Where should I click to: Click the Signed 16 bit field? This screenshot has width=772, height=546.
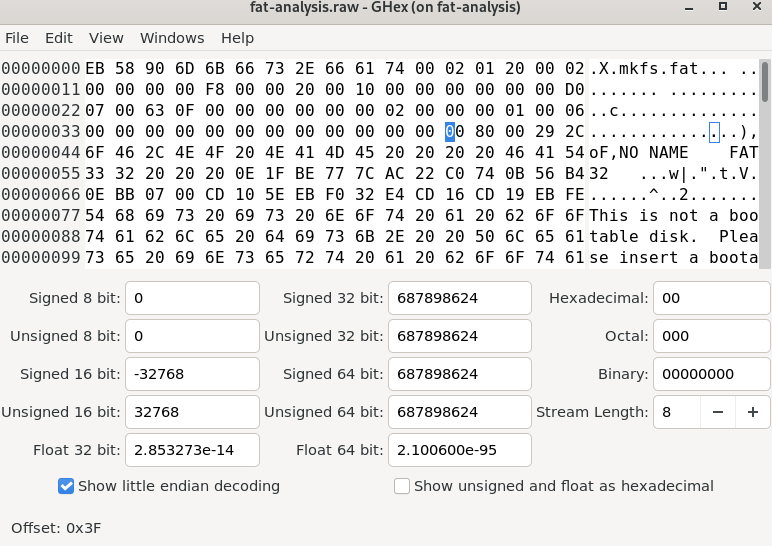point(192,374)
